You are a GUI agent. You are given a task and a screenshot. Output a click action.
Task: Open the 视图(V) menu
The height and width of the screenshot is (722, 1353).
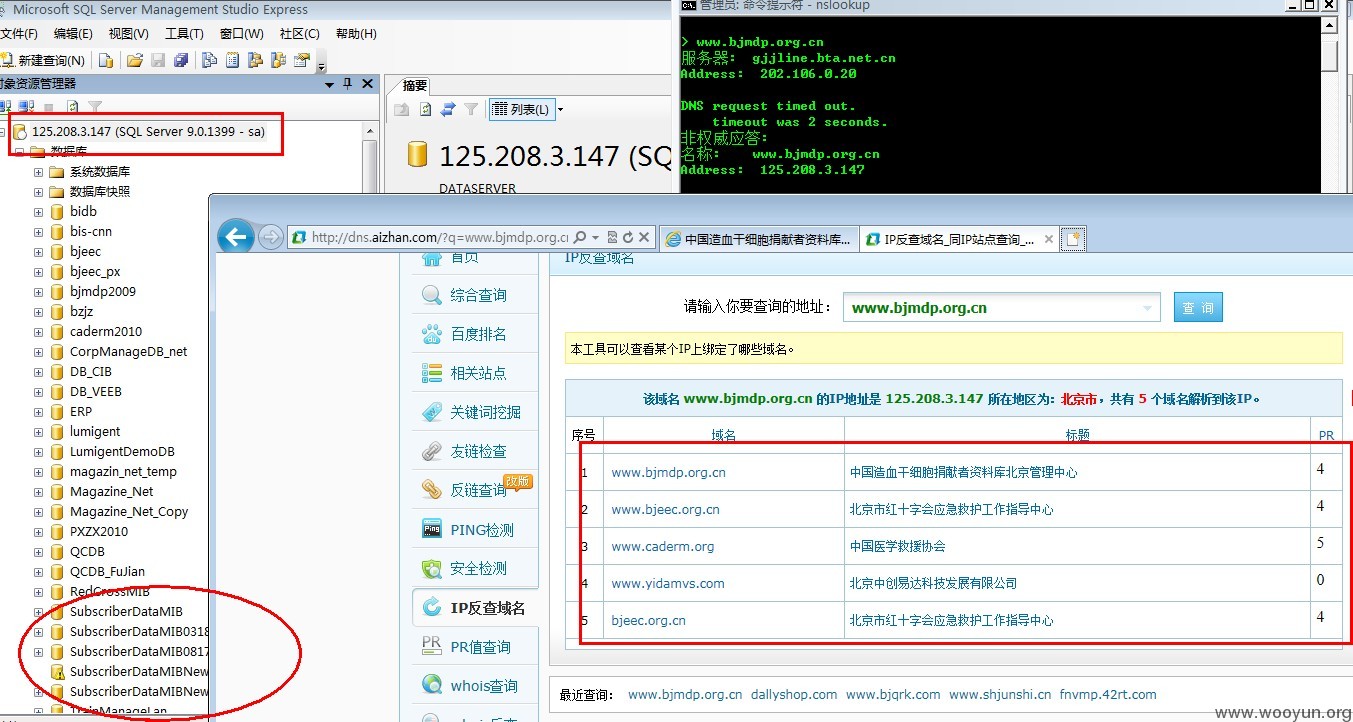click(129, 34)
